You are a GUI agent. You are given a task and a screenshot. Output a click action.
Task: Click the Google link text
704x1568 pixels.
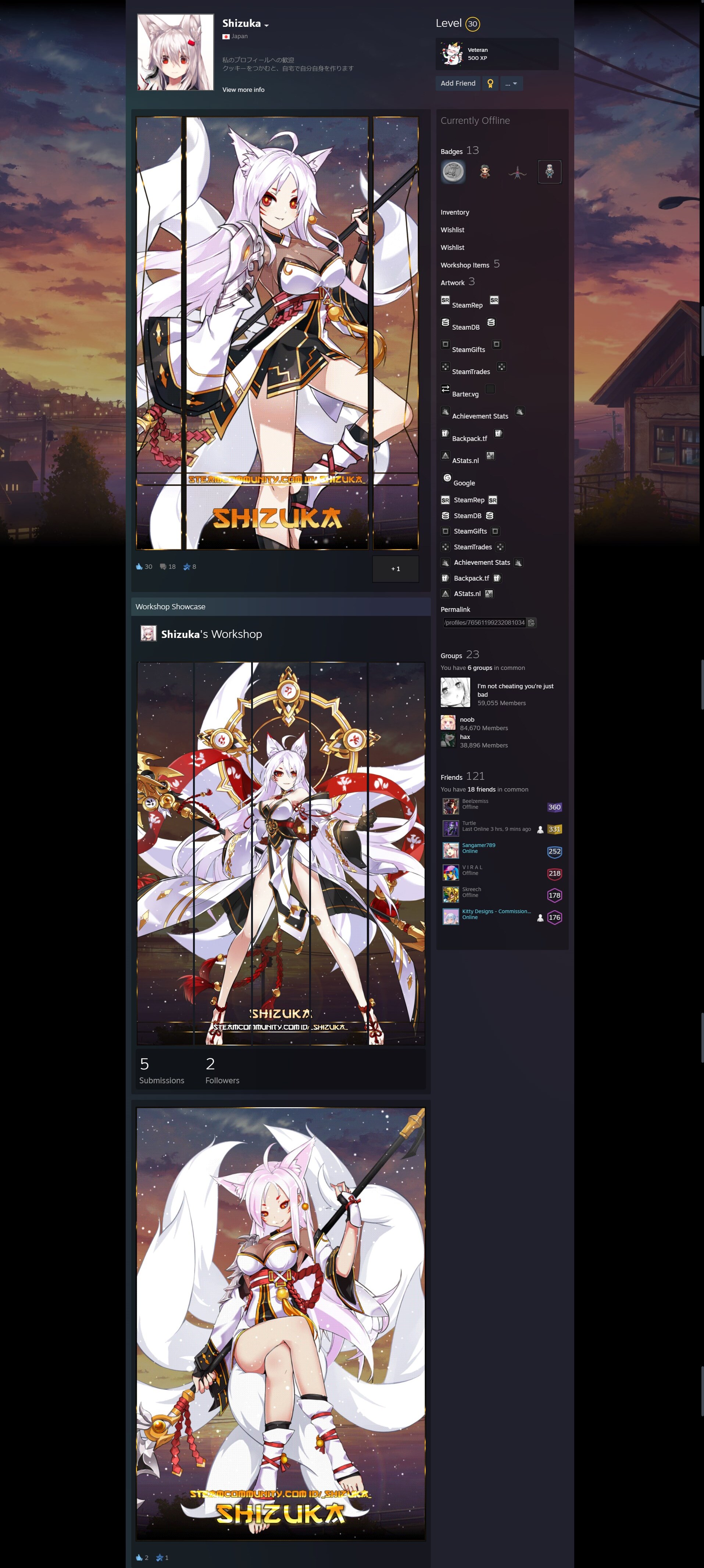(x=464, y=483)
